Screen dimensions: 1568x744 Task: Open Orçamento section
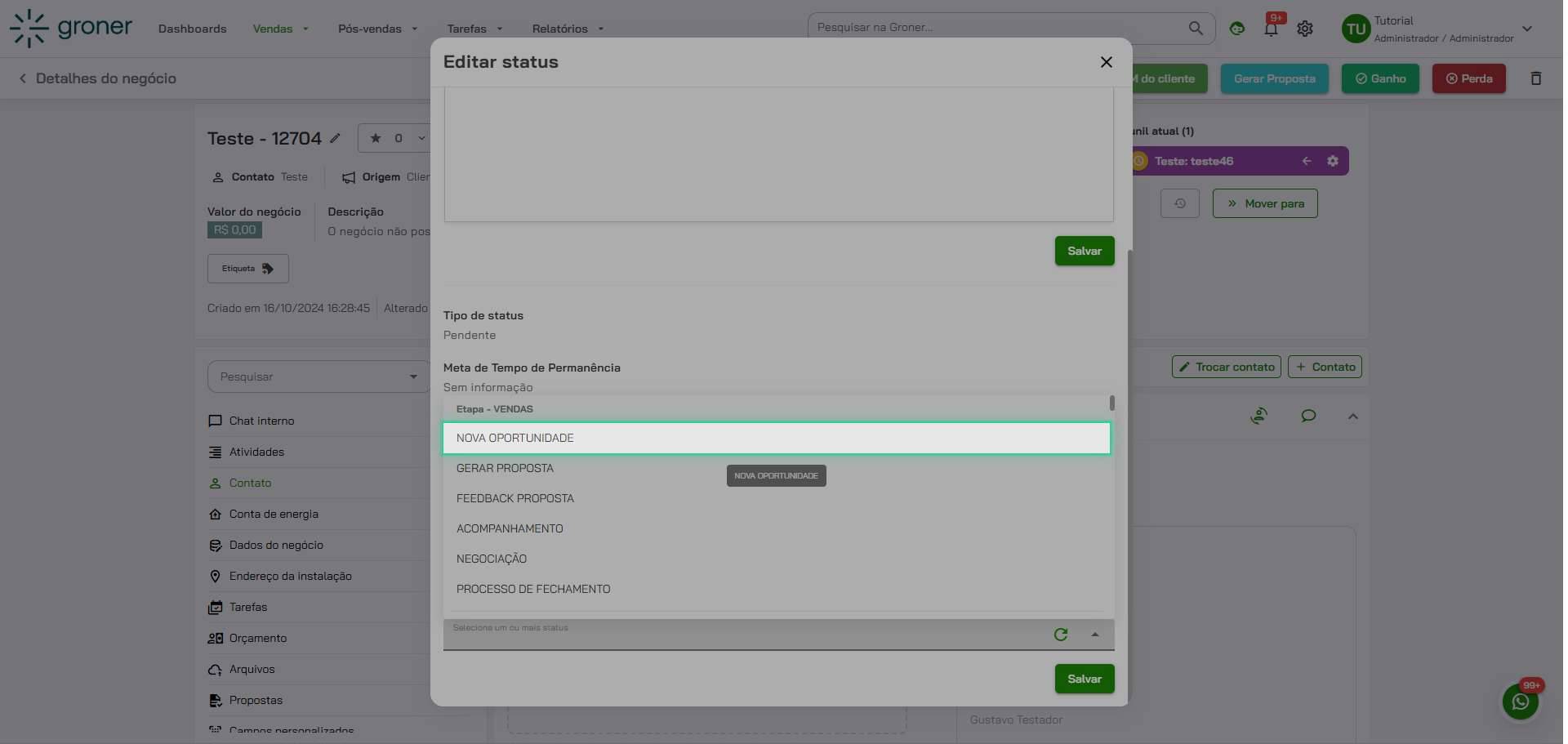pyautogui.click(x=258, y=638)
